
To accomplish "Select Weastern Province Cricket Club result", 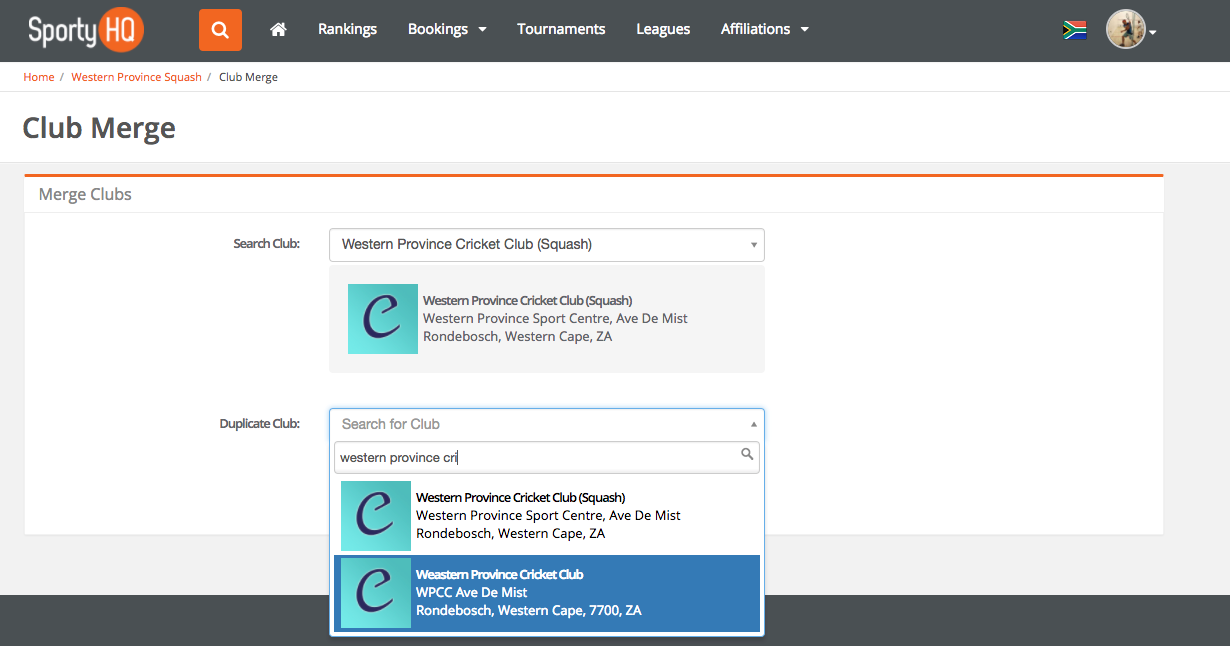I will pyautogui.click(x=547, y=593).
